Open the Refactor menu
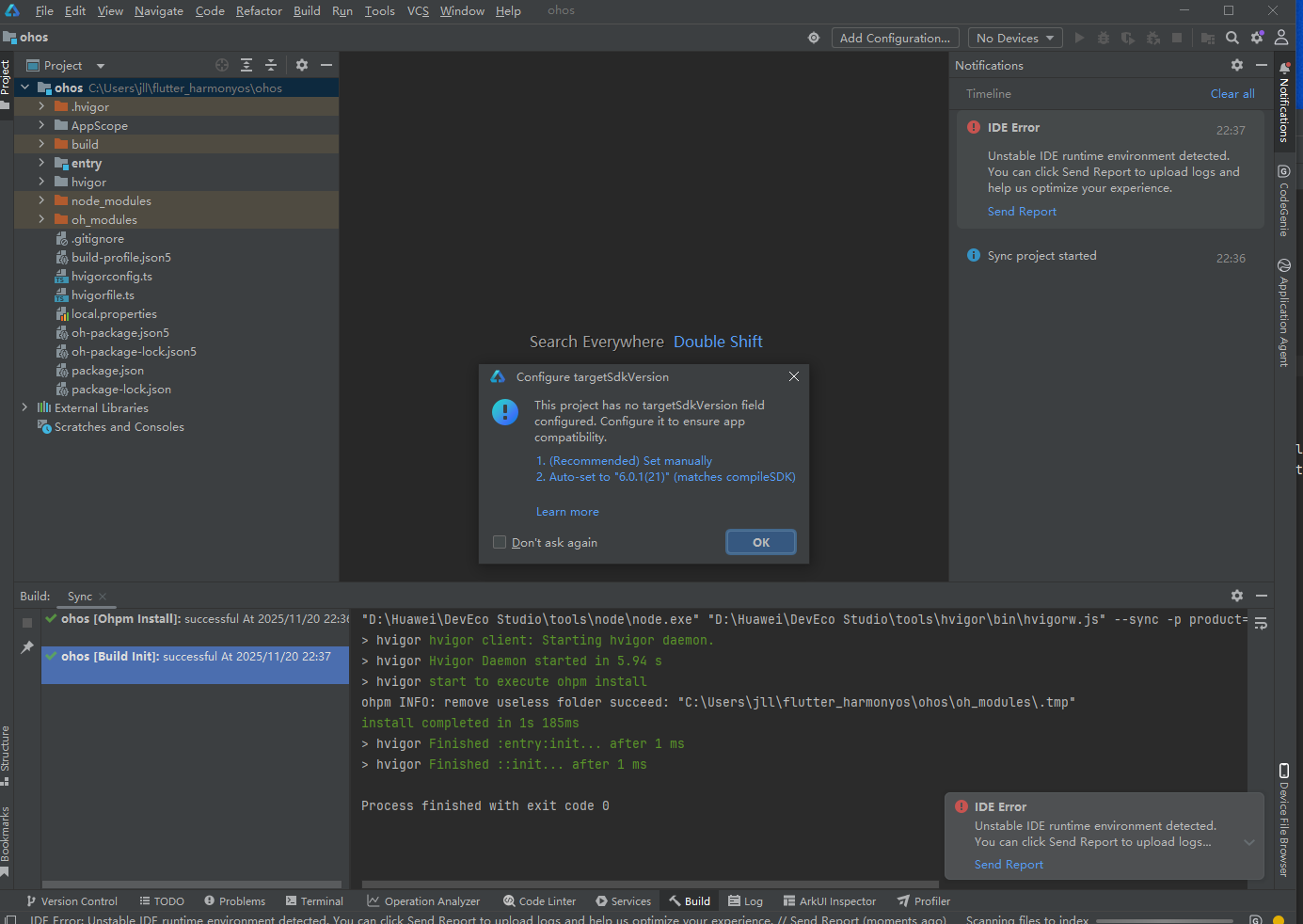Image resolution: width=1303 pixels, height=924 pixels. click(259, 11)
